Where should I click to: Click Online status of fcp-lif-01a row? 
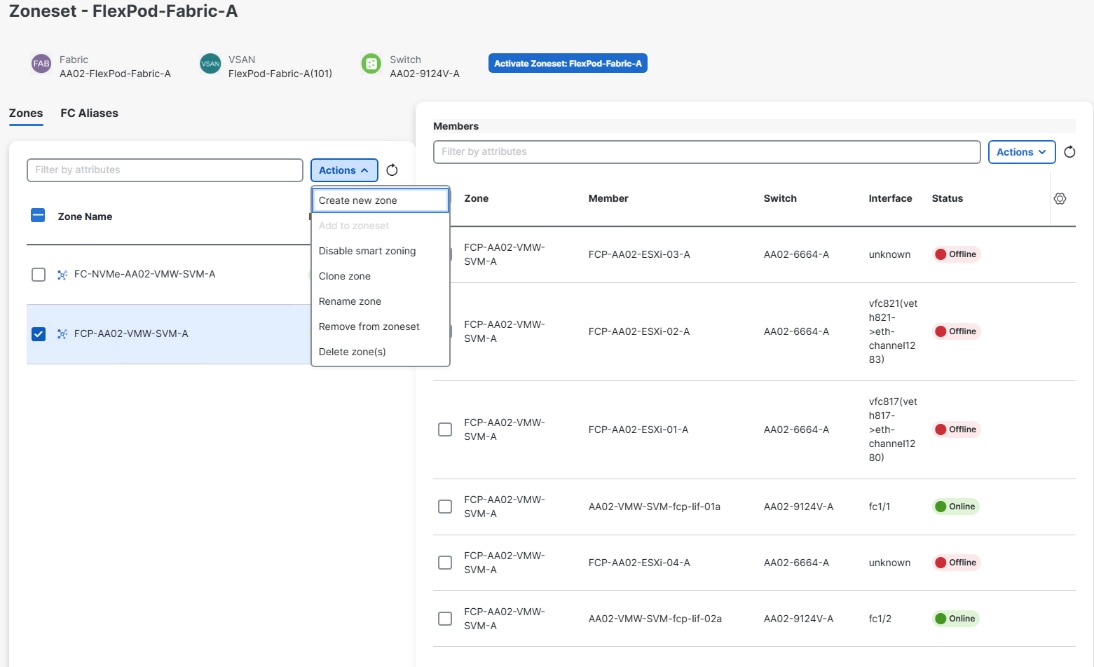click(x=956, y=507)
